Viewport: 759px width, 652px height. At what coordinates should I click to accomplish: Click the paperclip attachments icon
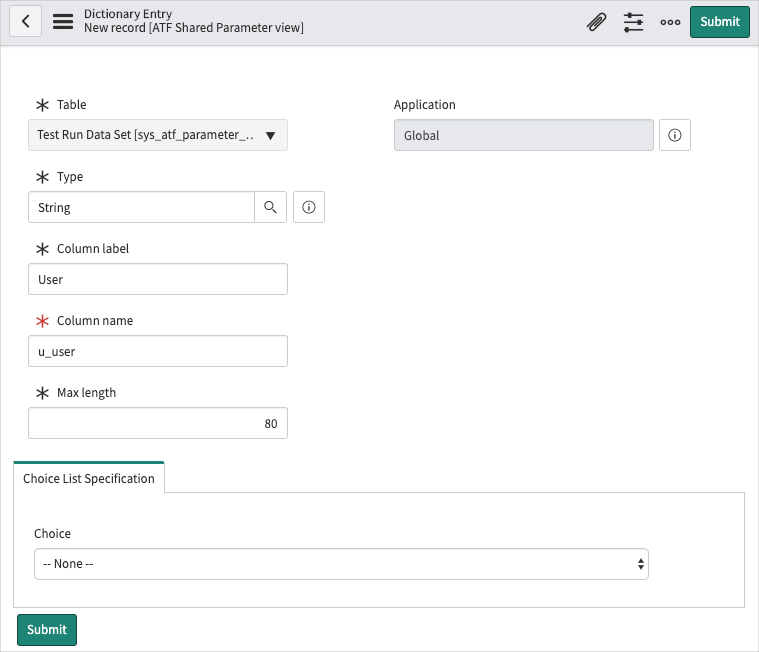tap(596, 22)
